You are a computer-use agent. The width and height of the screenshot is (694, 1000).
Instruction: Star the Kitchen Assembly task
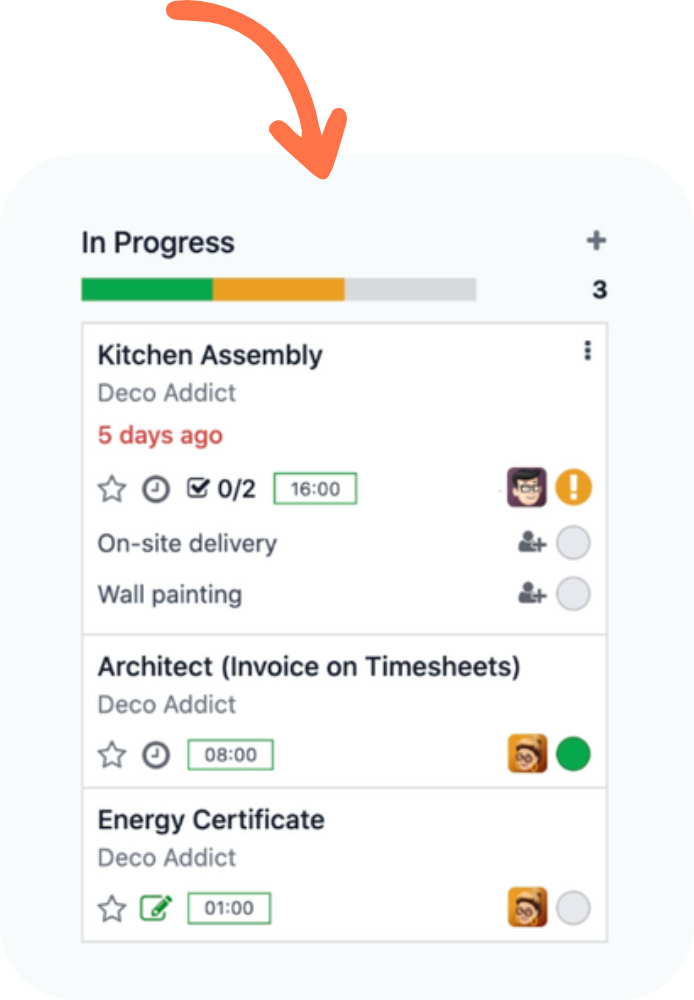pyautogui.click(x=112, y=489)
